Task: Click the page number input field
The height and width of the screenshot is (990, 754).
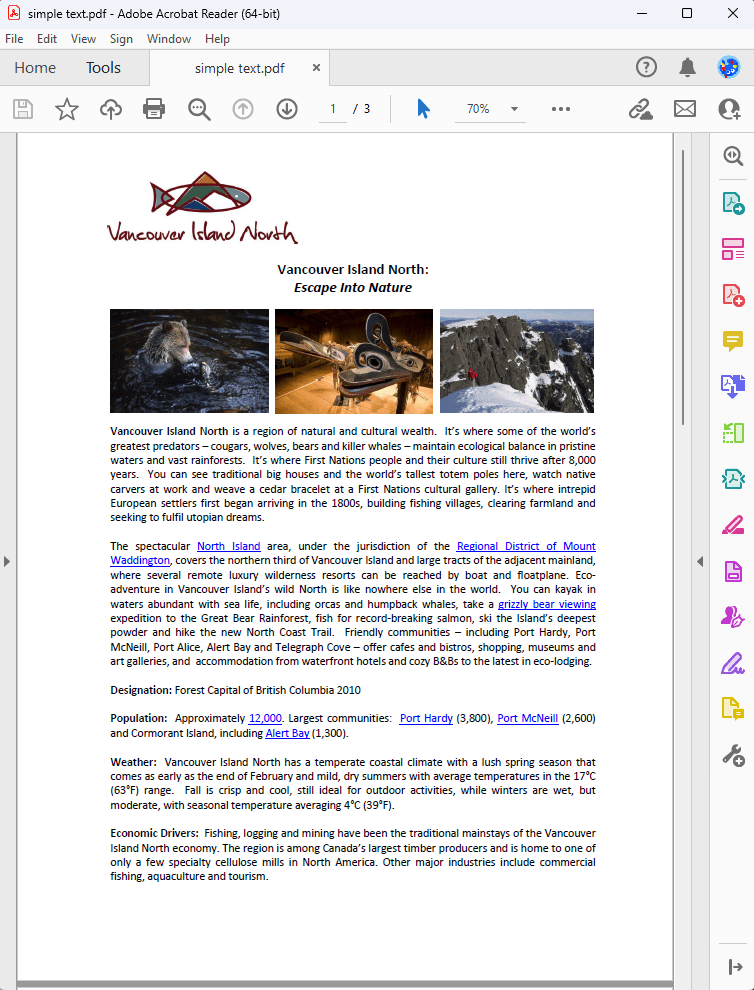Action: pyautogui.click(x=333, y=109)
